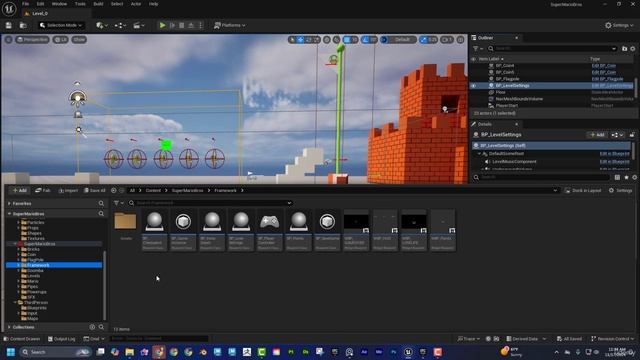Screen dimensions: 640x360
Task: Click the Eject button in play controls
Action: point(191,25)
